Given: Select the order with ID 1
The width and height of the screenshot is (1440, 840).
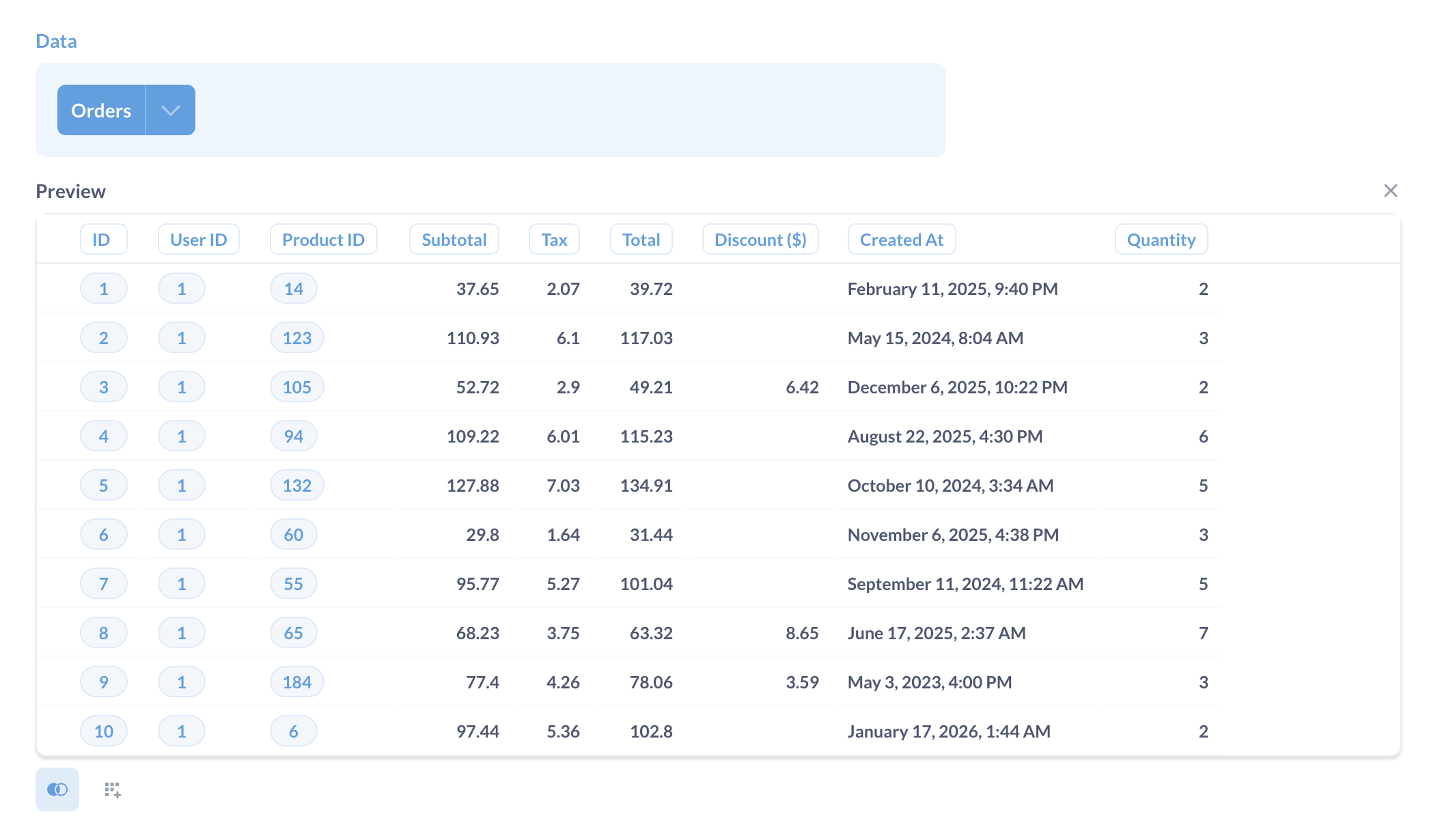Looking at the screenshot, I should [103, 288].
